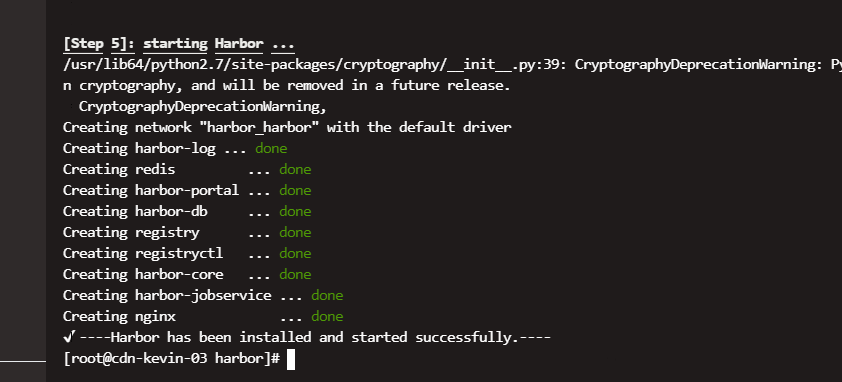Image resolution: width=842 pixels, height=382 pixels.
Task: Click the green "done" next to harbor-jobservice
Action: coord(327,295)
